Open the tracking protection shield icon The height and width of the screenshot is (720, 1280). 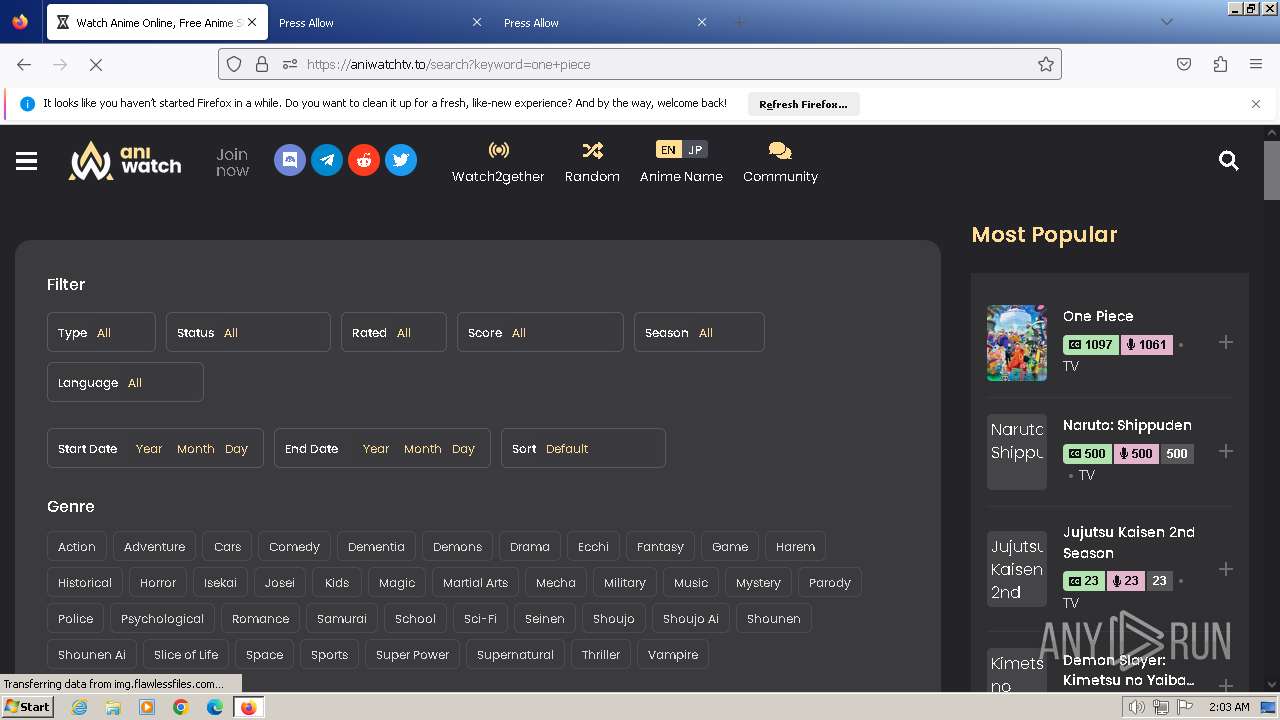234,64
